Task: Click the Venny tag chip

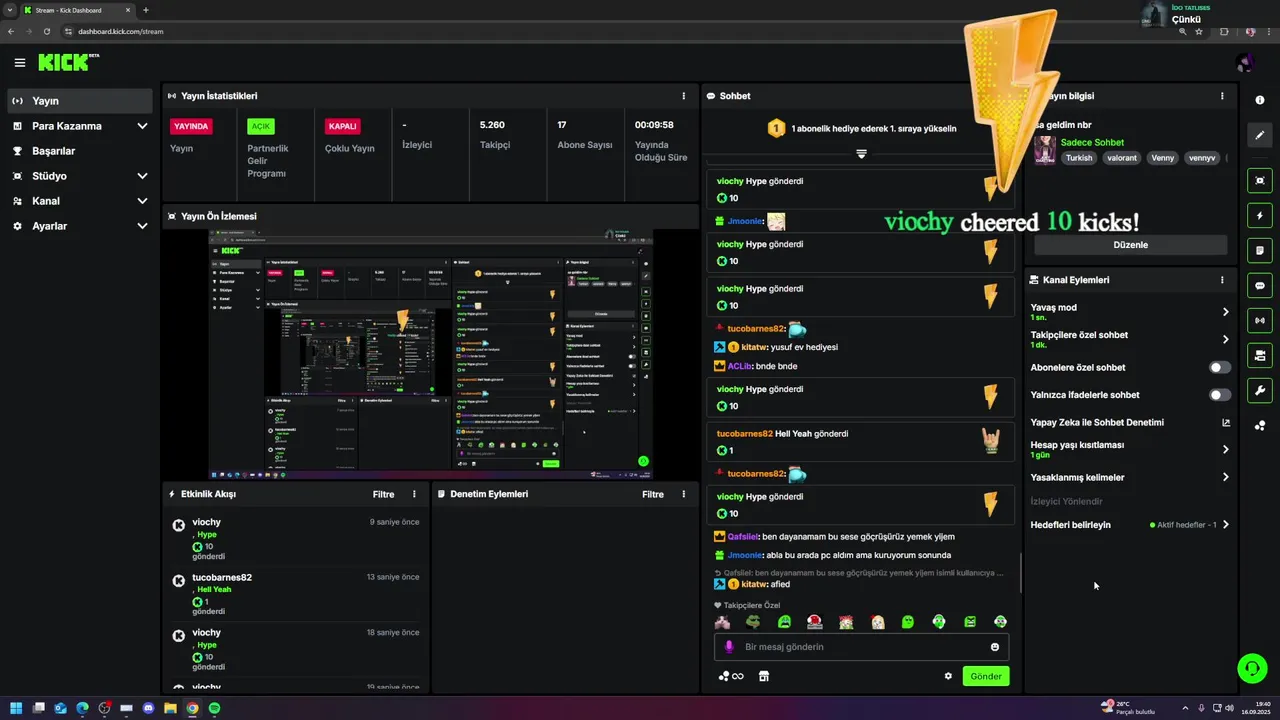Action: (1163, 158)
